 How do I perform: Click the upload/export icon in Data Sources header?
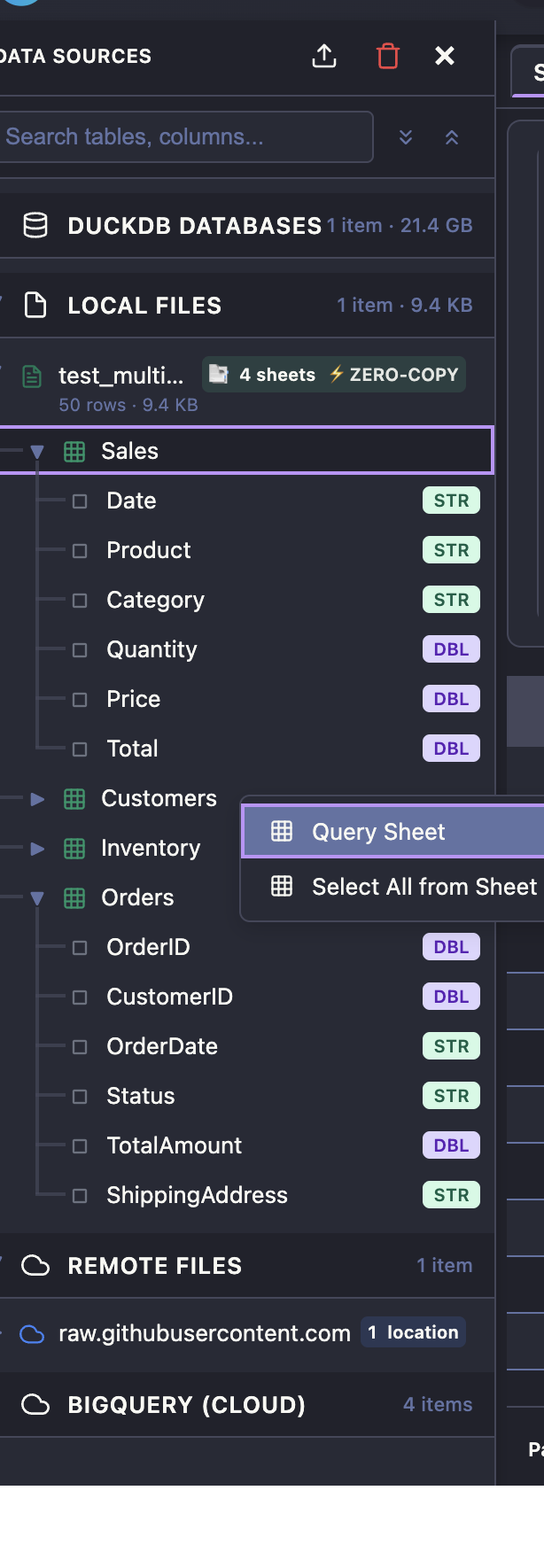[x=324, y=55]
